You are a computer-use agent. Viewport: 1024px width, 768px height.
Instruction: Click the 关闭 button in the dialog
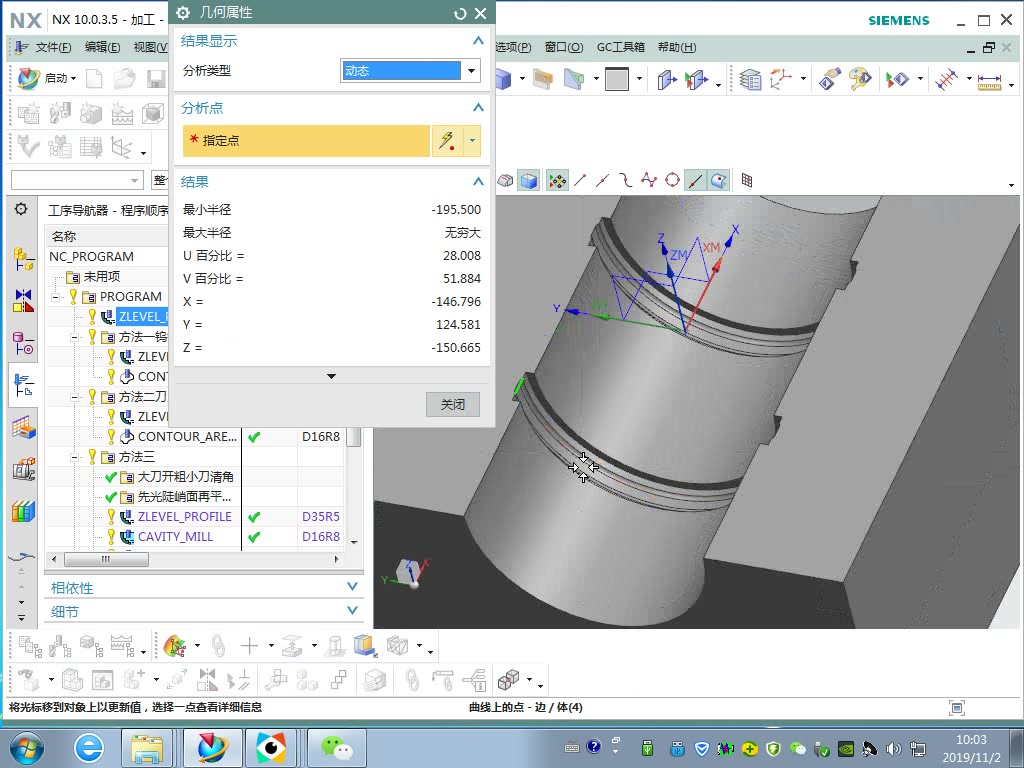[452, 405]
